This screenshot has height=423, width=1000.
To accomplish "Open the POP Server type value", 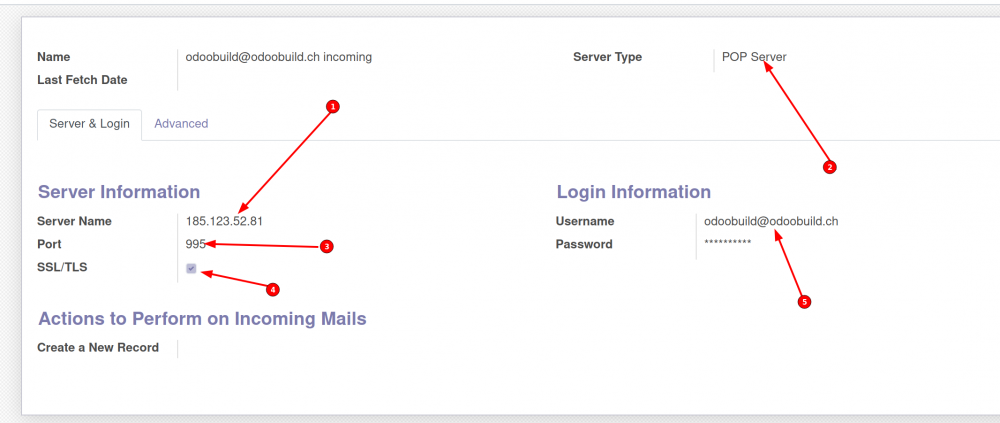I will pos(754,57).
